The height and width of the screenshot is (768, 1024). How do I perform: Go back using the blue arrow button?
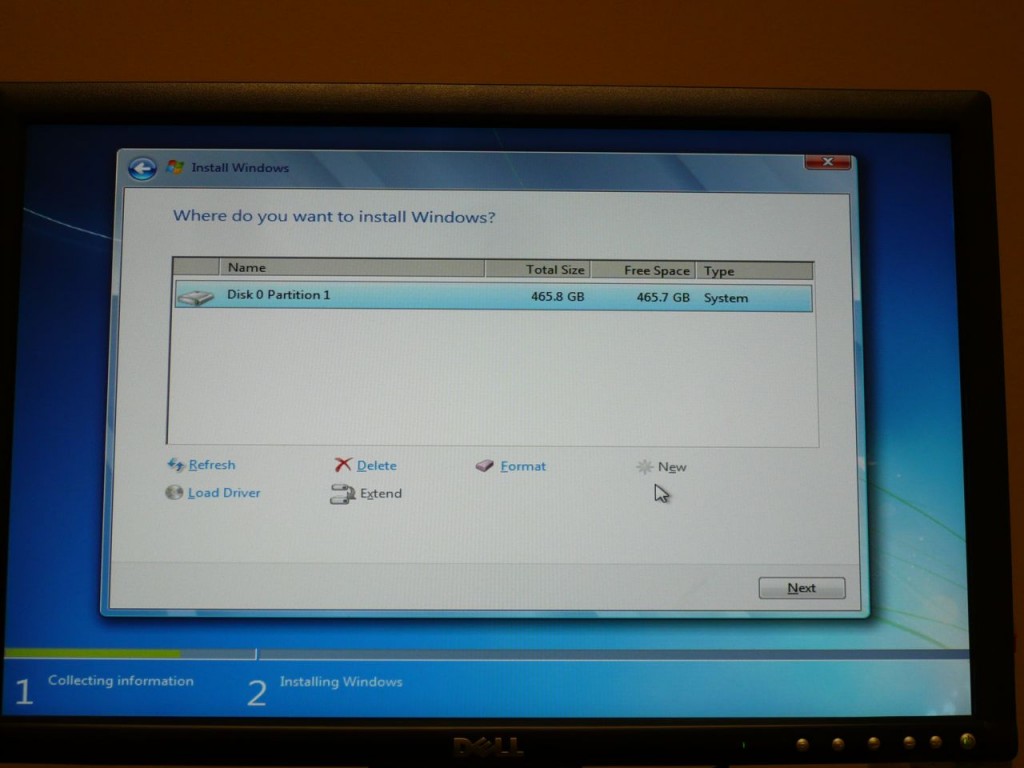(x=142, y=168)
